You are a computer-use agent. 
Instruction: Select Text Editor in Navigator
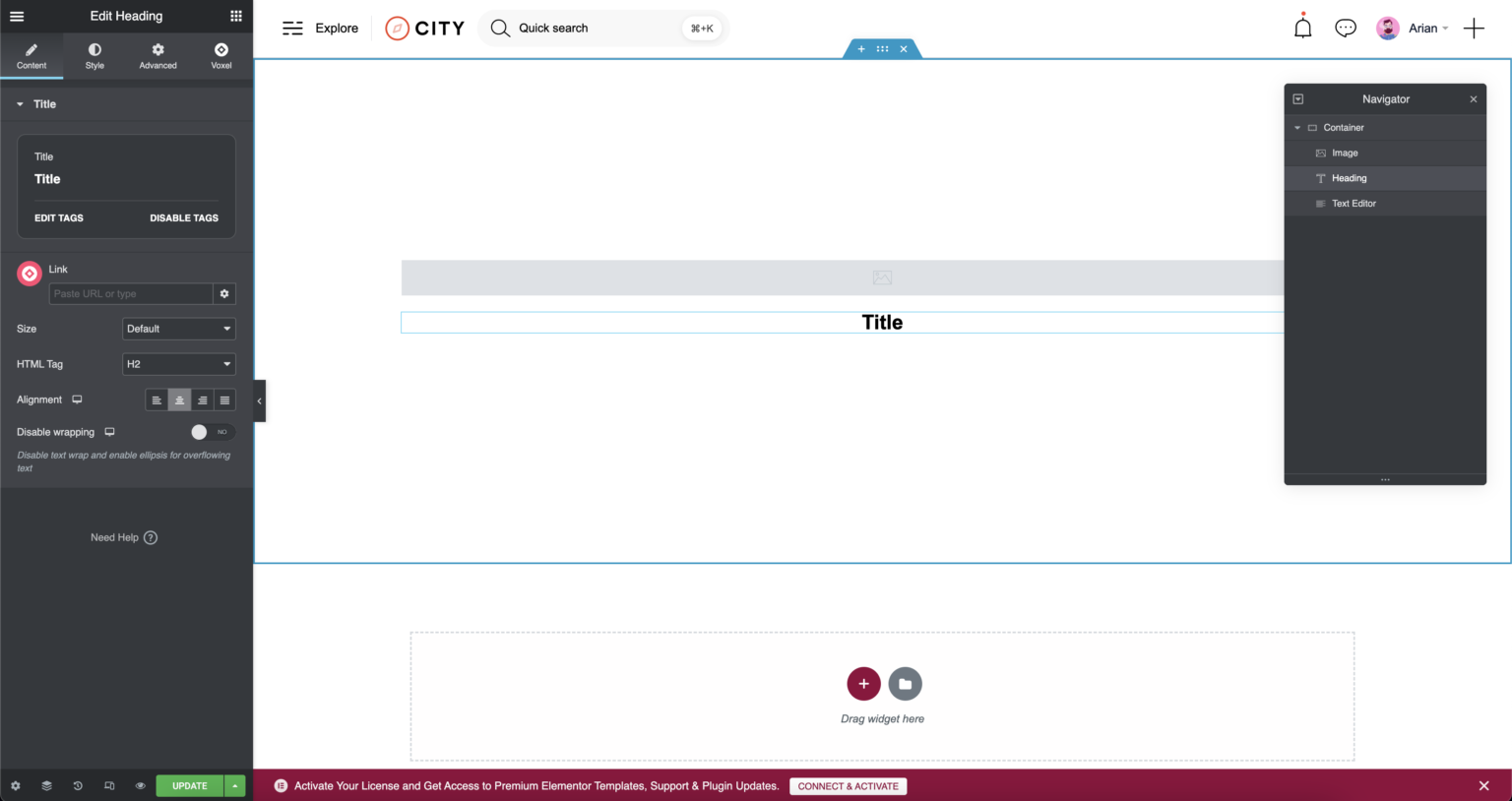pyautogui.click(x=1354, y=204)
